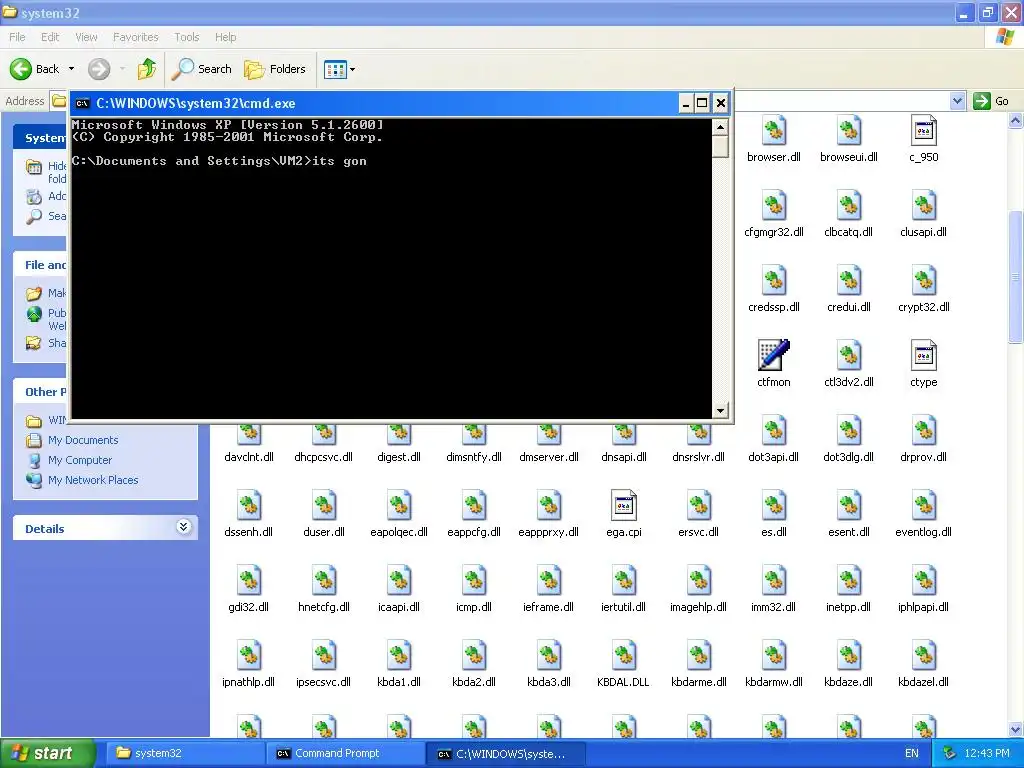The width and height of the screenshot is (1024, 768).
Task: Click the cmd.exe window system menu icon
Action: [82, 103]
